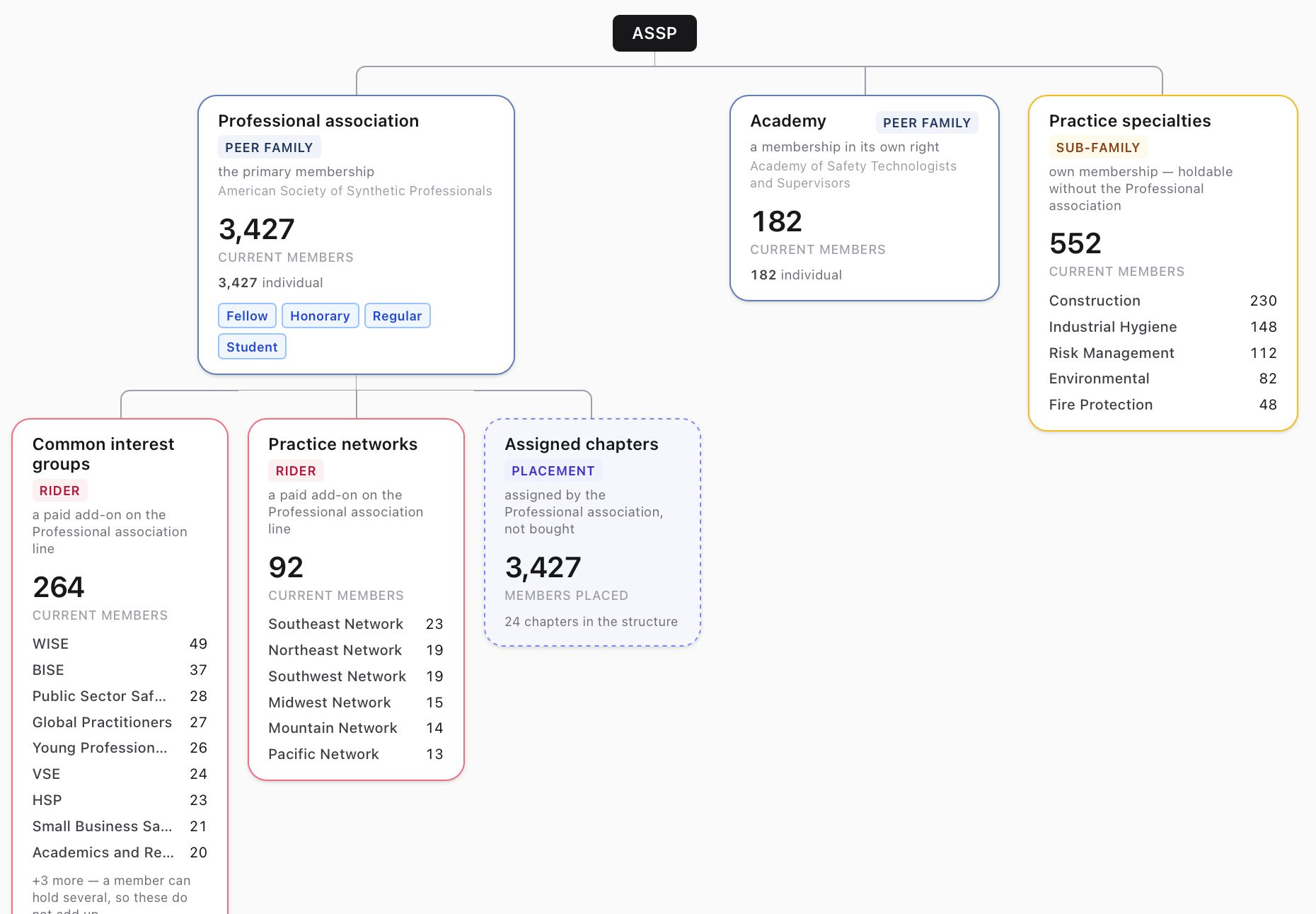Select the Construction specialty row

tap(1162, 301)
